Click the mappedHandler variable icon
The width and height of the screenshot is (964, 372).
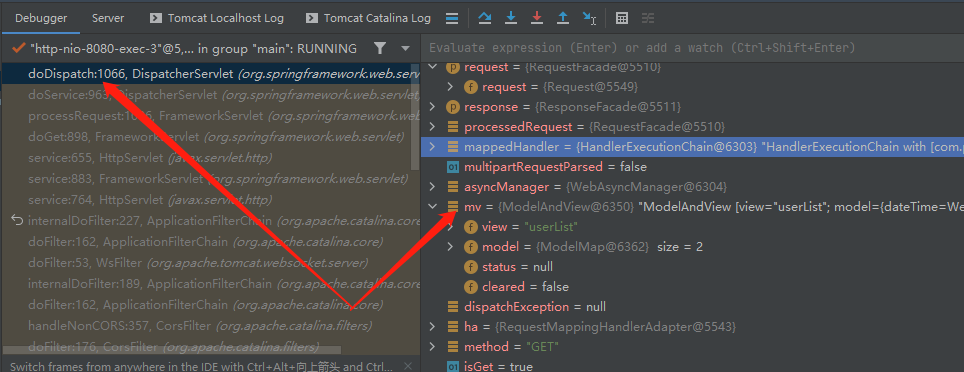point(453,146)
